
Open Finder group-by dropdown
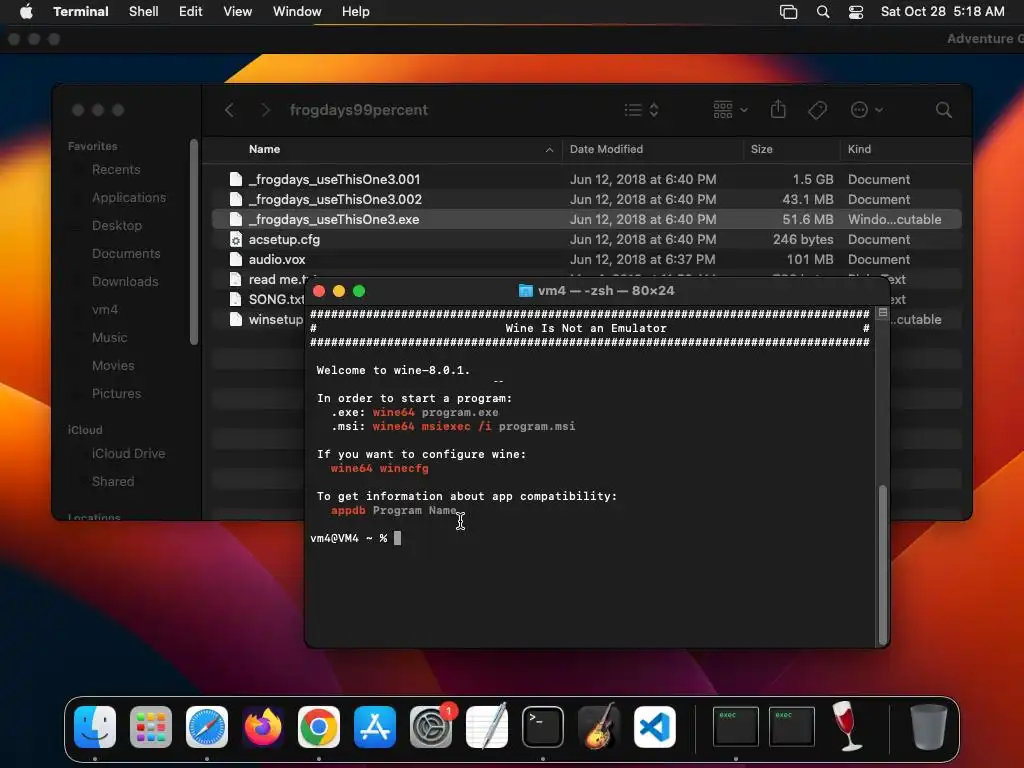[x=730, y=110]
